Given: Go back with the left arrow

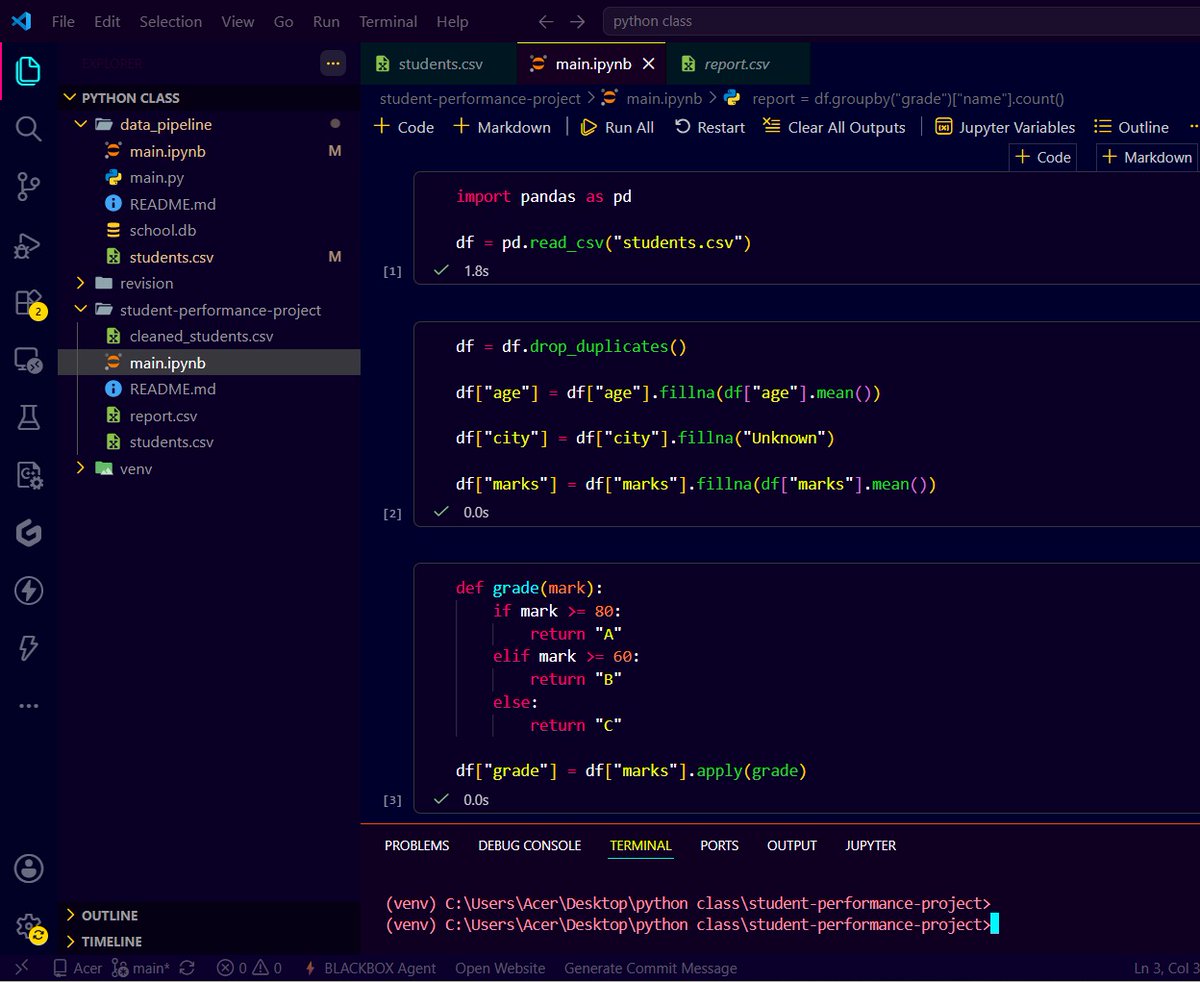Looking at the screenshot, I should point(545,21).
